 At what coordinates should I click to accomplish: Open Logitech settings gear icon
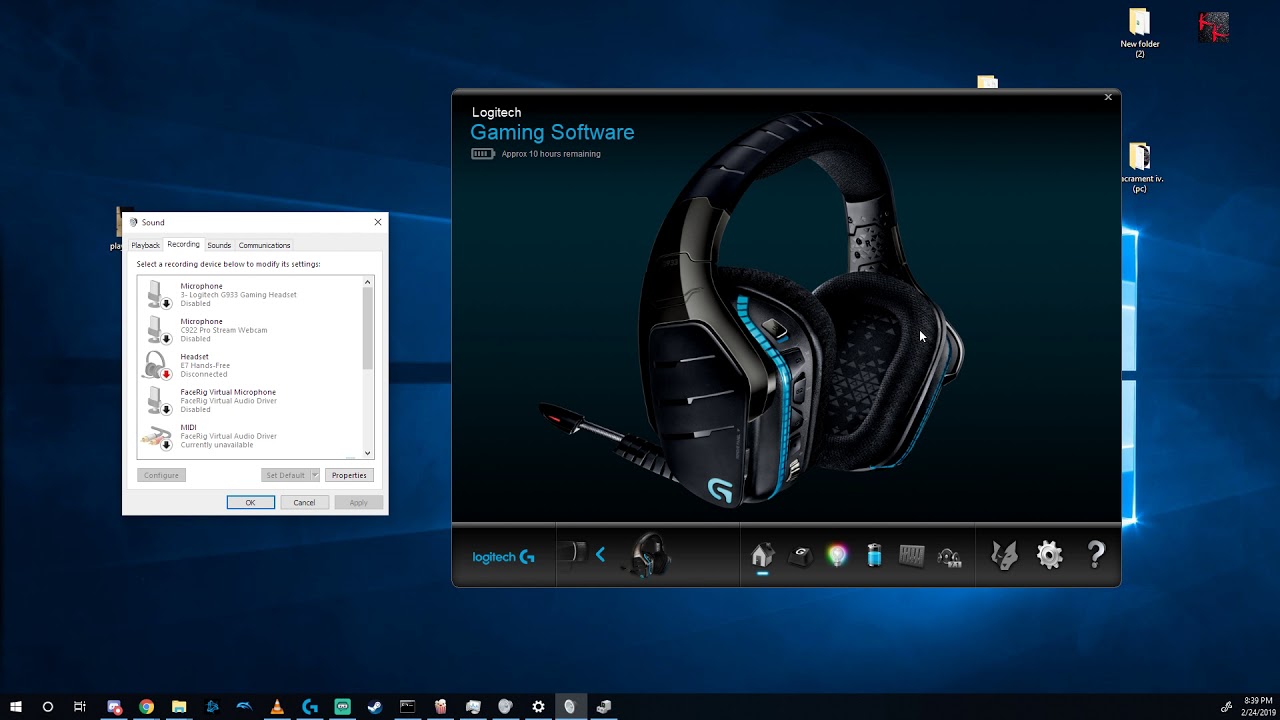coord(1050,555)
